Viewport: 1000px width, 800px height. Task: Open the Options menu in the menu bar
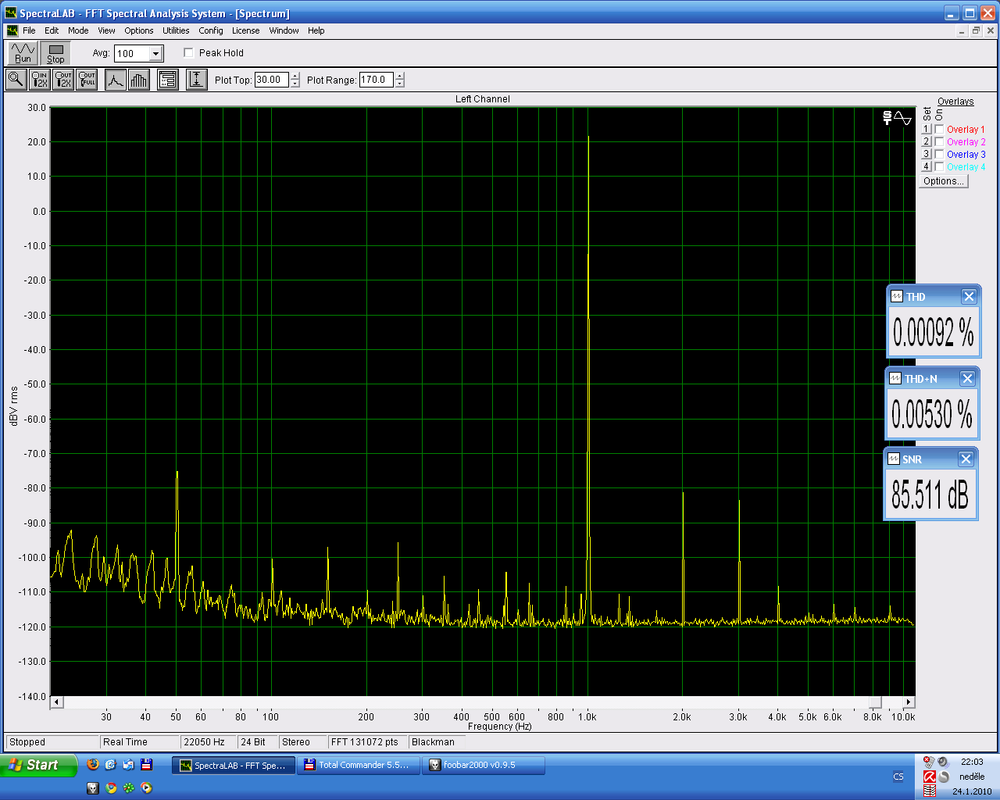[x=139, y=31]
